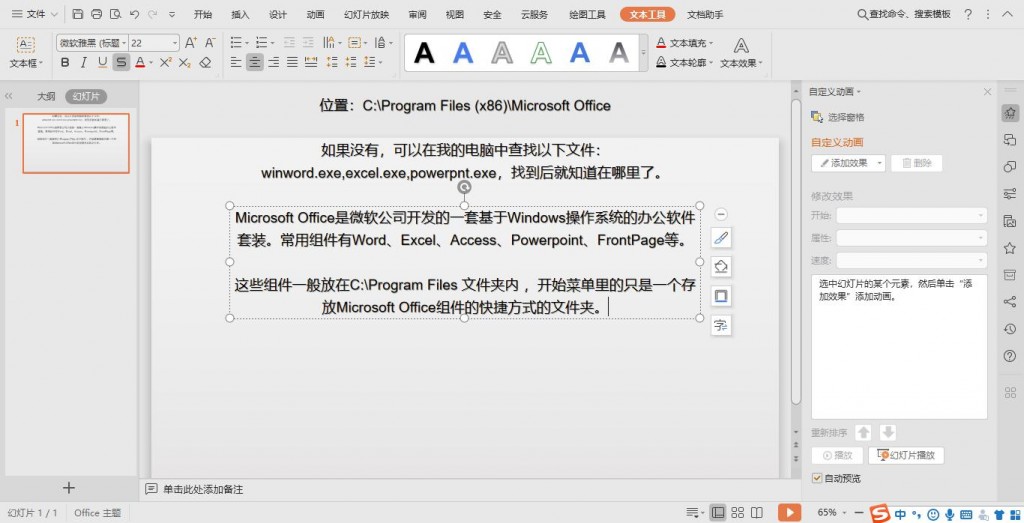Image resolution: width=1024 pixels, height=523 pixels.
Task: Open font name combo box
Action: [x=92, y=43]
